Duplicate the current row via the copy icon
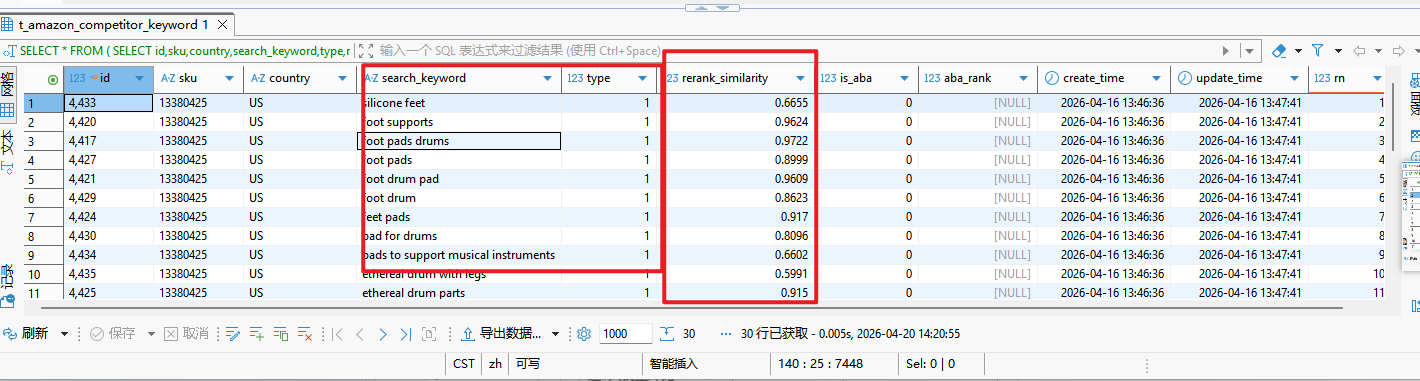Screen dimensions: 1420x381 pyautogui.click(x=281, y=334)
